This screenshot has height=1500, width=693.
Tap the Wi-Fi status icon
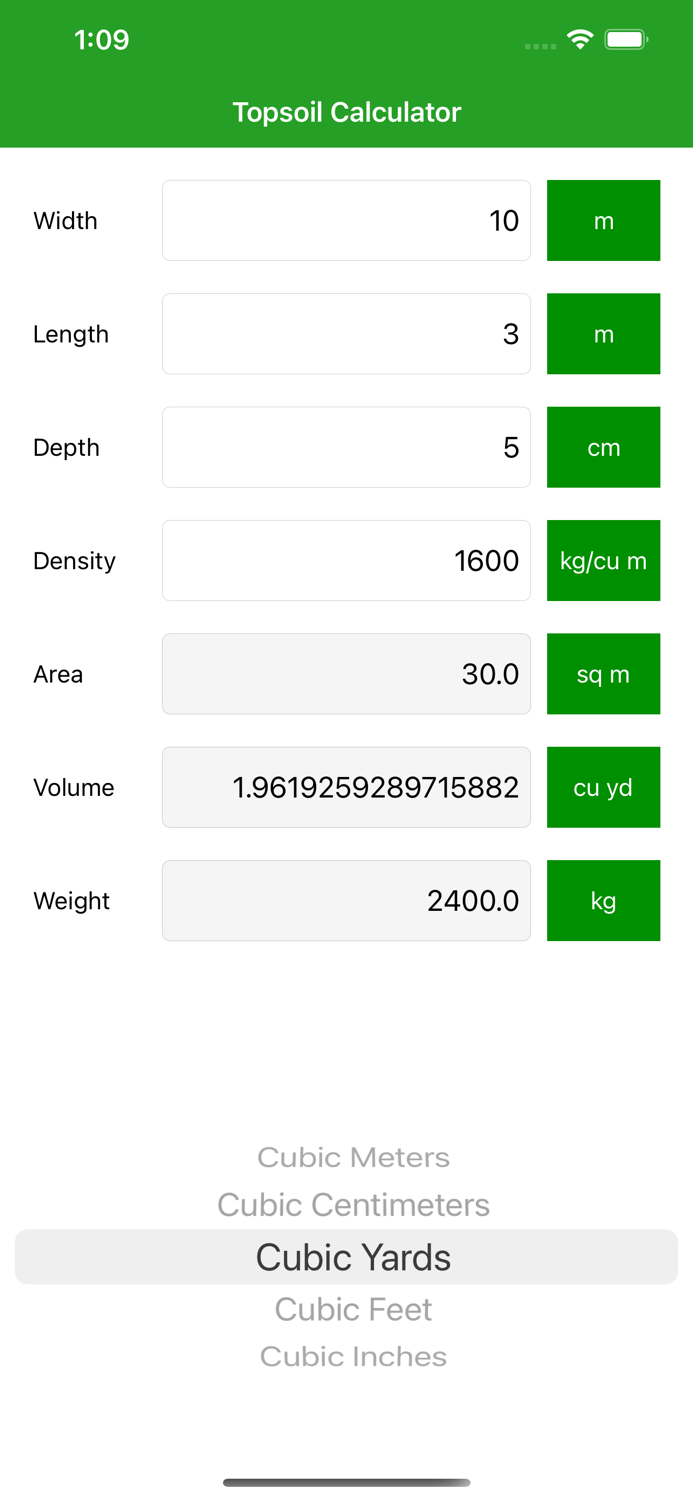581,40
